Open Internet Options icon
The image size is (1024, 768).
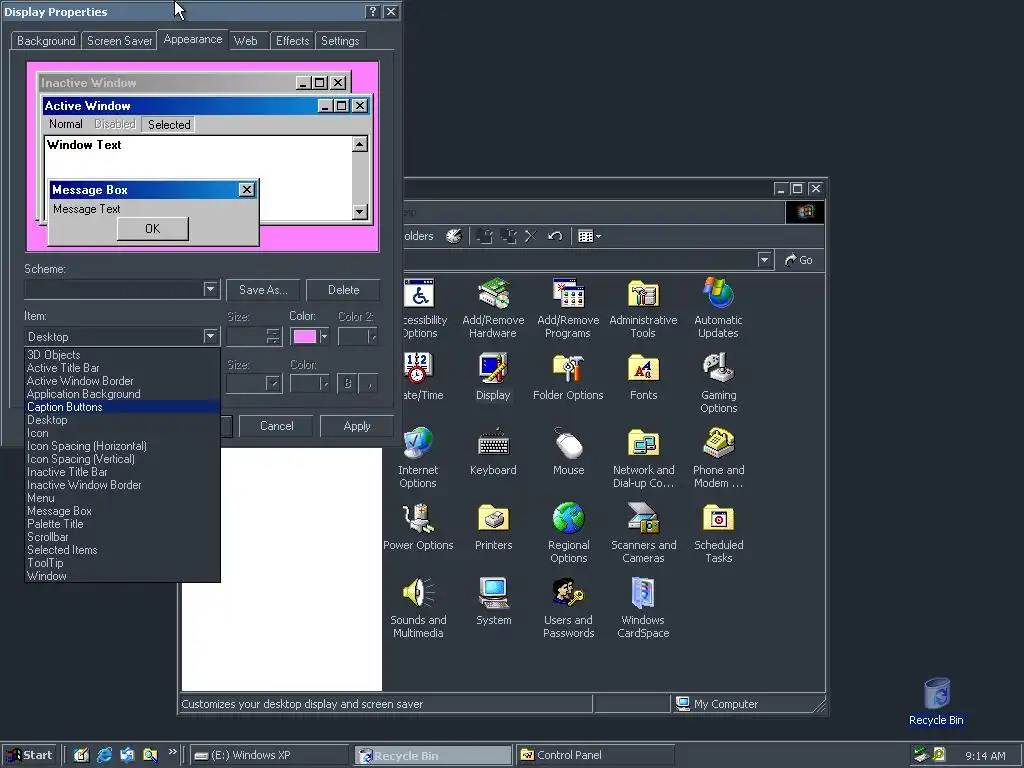point(418,458)
